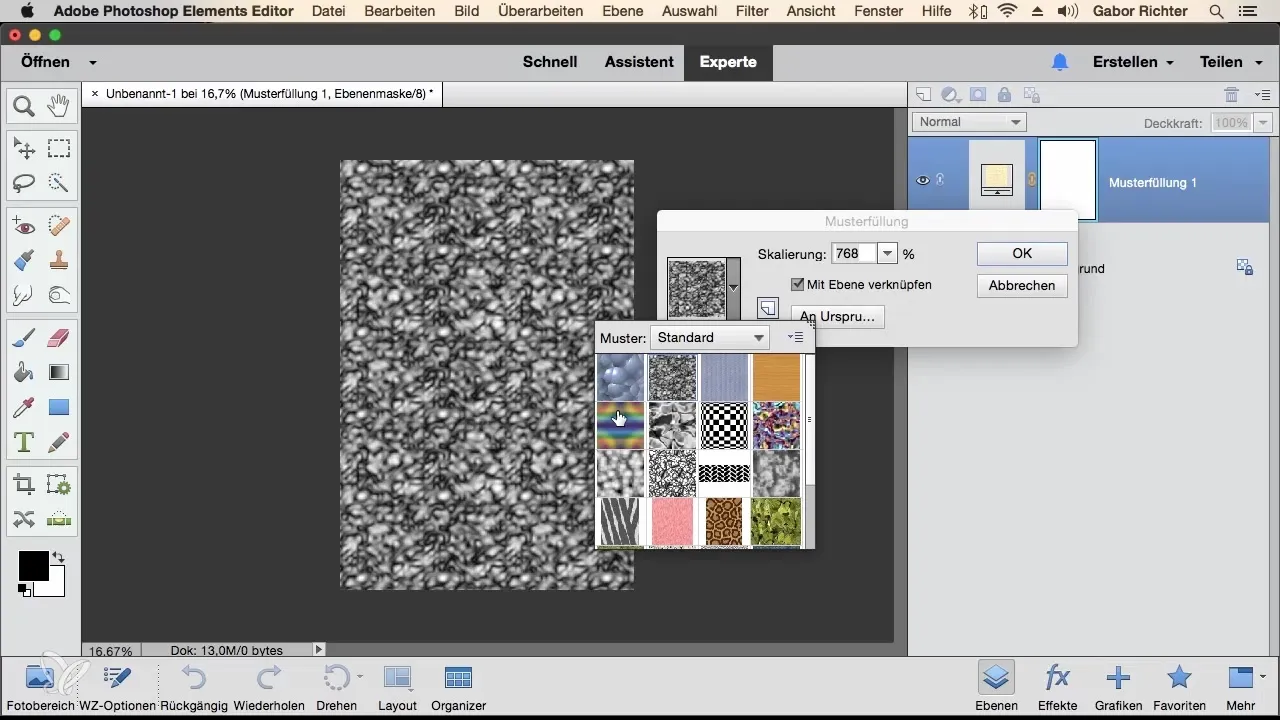The image size is (1280, 720).
Task: Add a layer mask icon
Action: point(978,95)
